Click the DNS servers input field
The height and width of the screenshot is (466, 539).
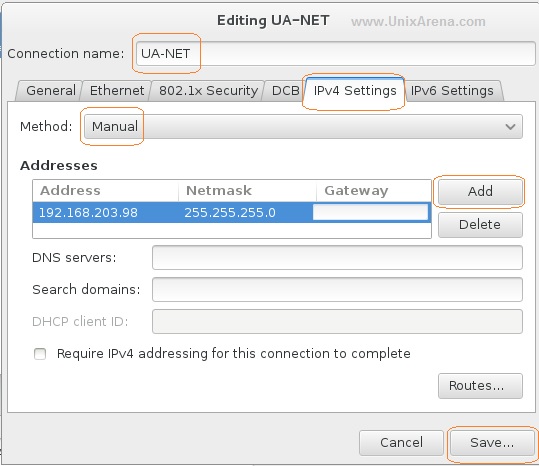337,257
